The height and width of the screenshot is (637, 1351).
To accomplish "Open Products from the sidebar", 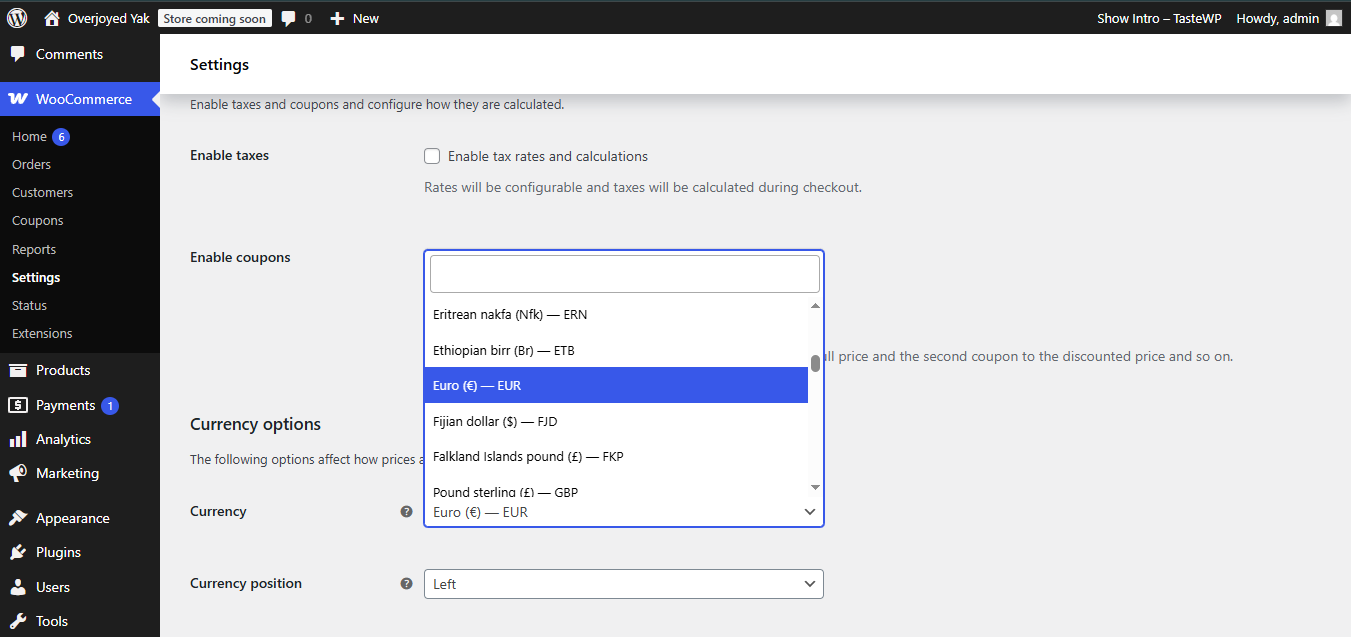I will [x=63, y=370].
